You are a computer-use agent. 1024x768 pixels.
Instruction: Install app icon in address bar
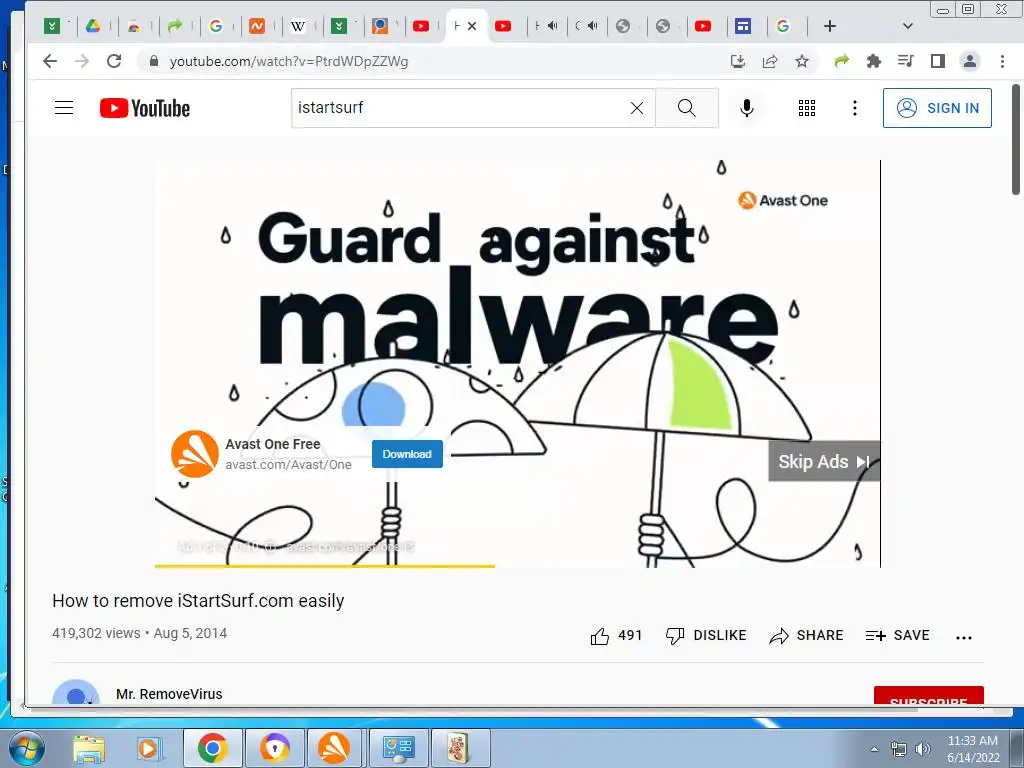738,61
